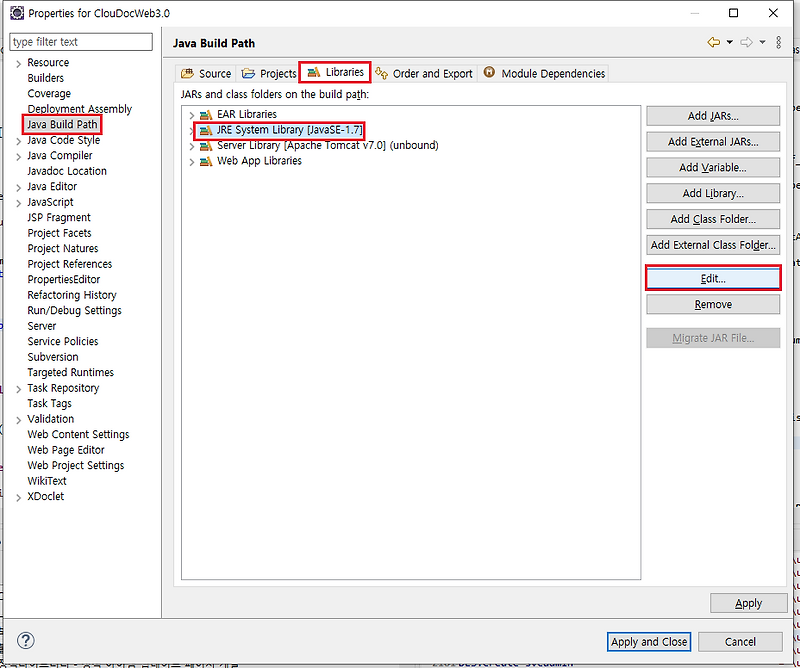The width and height of the screenshot is (800, 668).
Task: Click the back navigation arrow icon
Action: tap(714, 43)
